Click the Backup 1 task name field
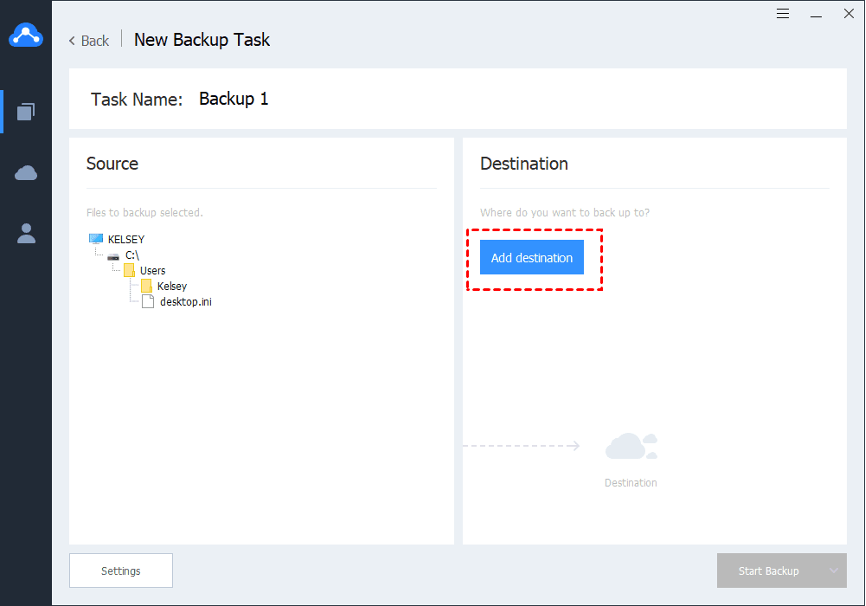Screen dimensions: 866x606 (234, 99)
